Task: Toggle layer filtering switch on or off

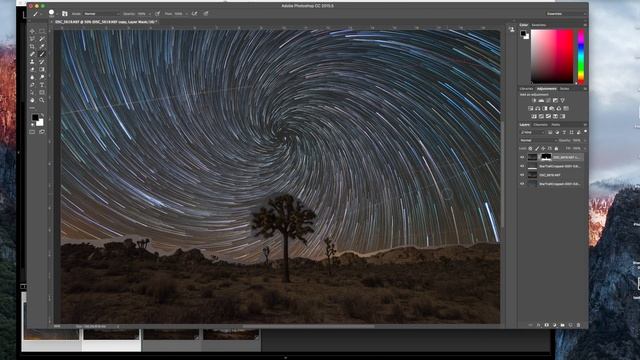Action: (585, 132)
